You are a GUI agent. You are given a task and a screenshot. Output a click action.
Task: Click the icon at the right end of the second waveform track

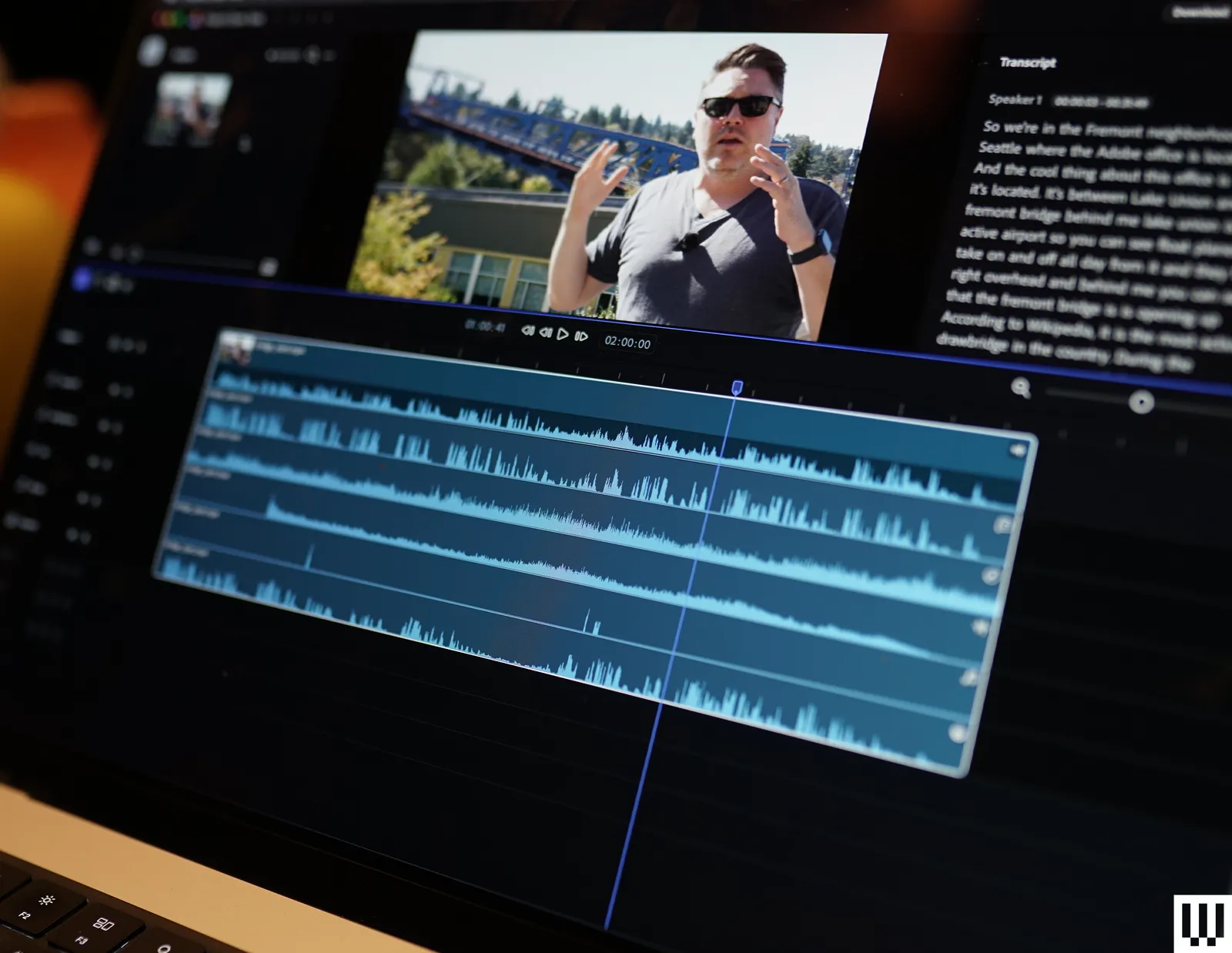1003,526
